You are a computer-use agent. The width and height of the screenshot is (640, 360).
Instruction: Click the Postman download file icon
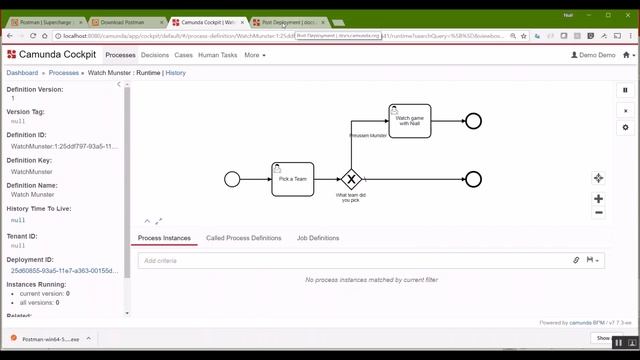click(14, 338)
